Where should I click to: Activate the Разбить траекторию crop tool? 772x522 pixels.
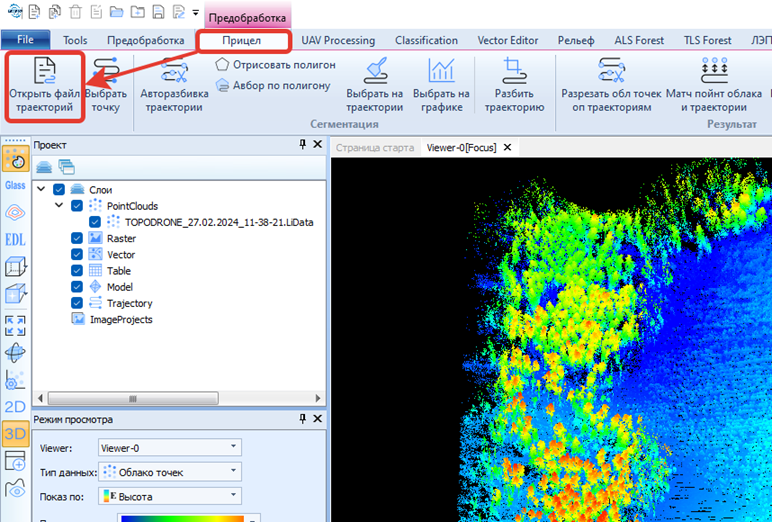click(x=514, y=86)
